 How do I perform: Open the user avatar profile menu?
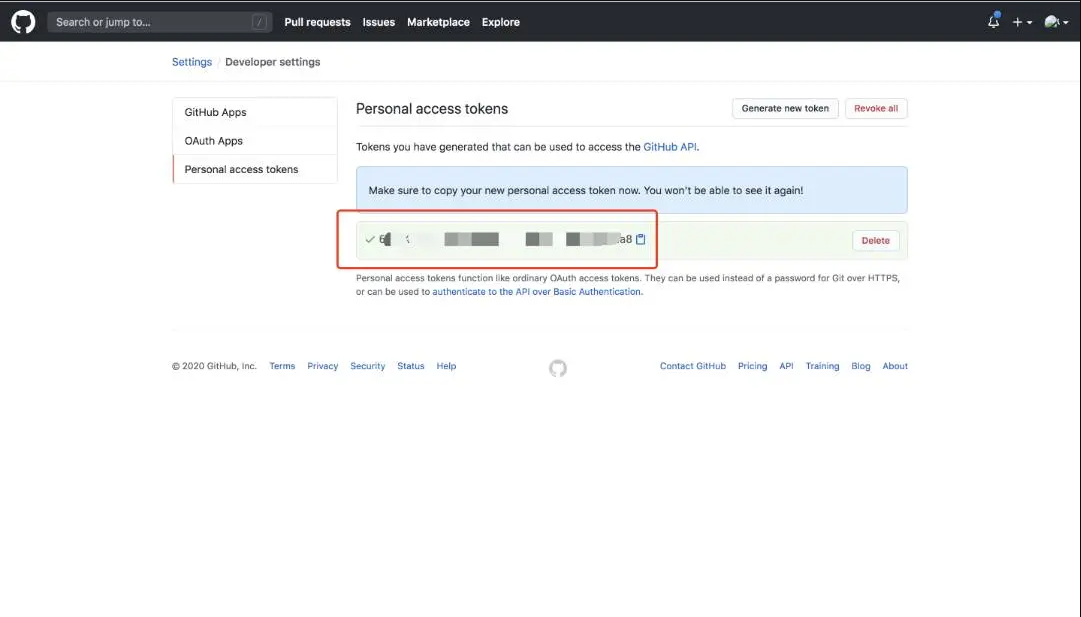[1054, 22]
